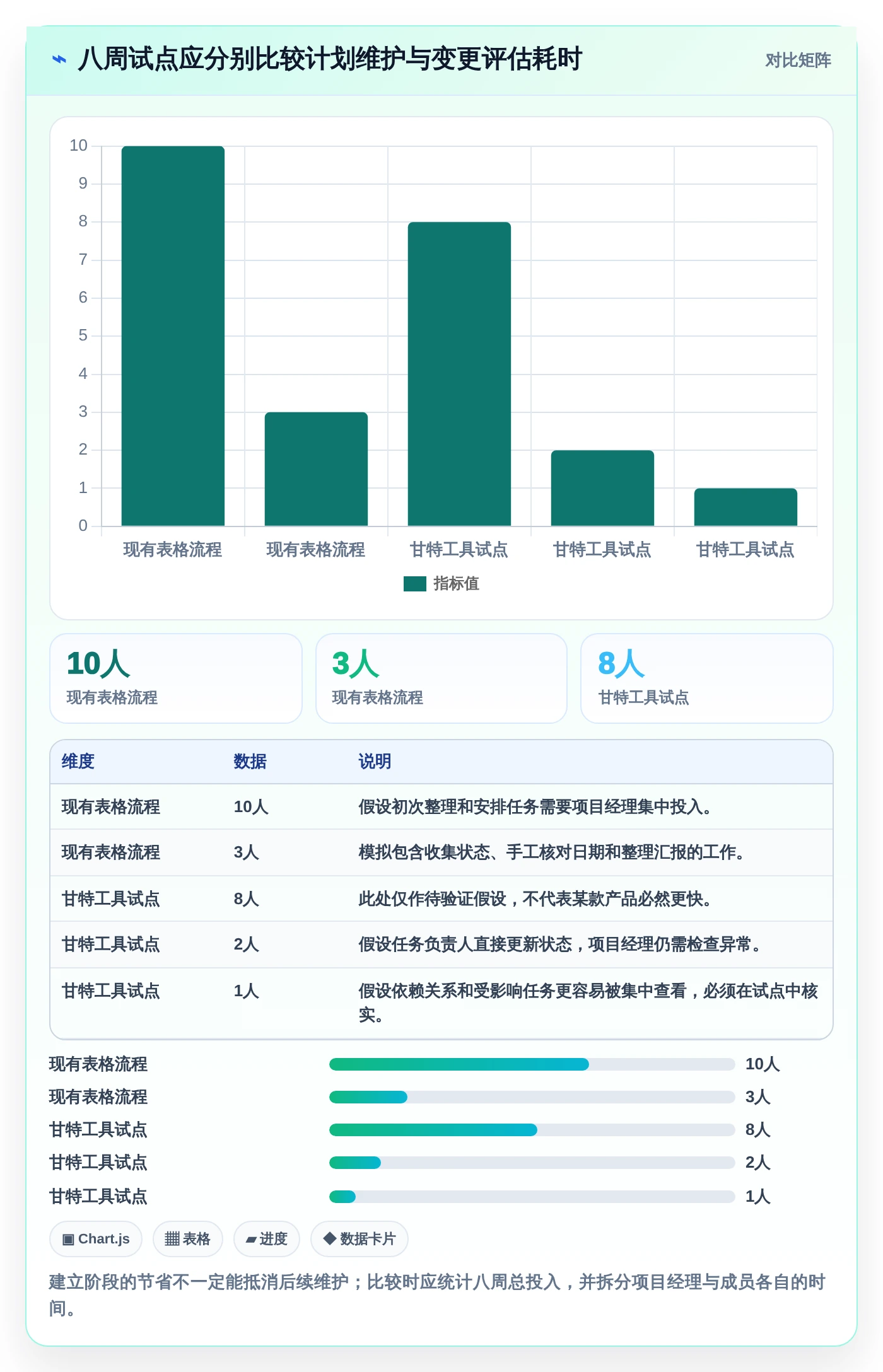Click the y-axis label 5
Image resolution: width=883 pixels, height=1372 pixels.
(x=83, y=335)
